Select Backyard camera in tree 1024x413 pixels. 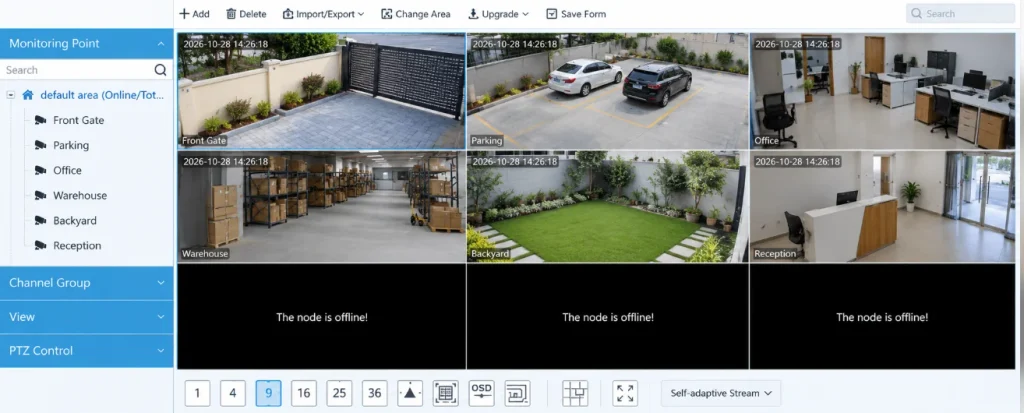pyautogui.click(x=74, y=221)
